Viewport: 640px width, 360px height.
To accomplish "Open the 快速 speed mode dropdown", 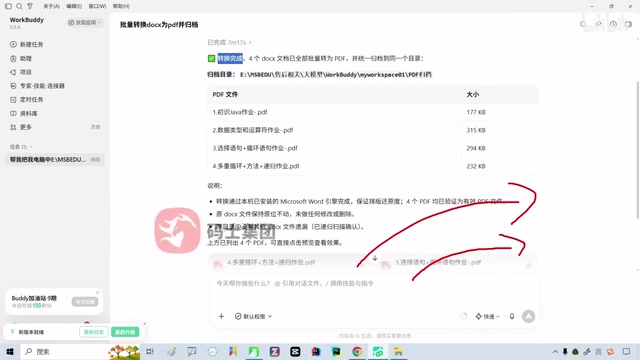I will click(x=487, y=316).
